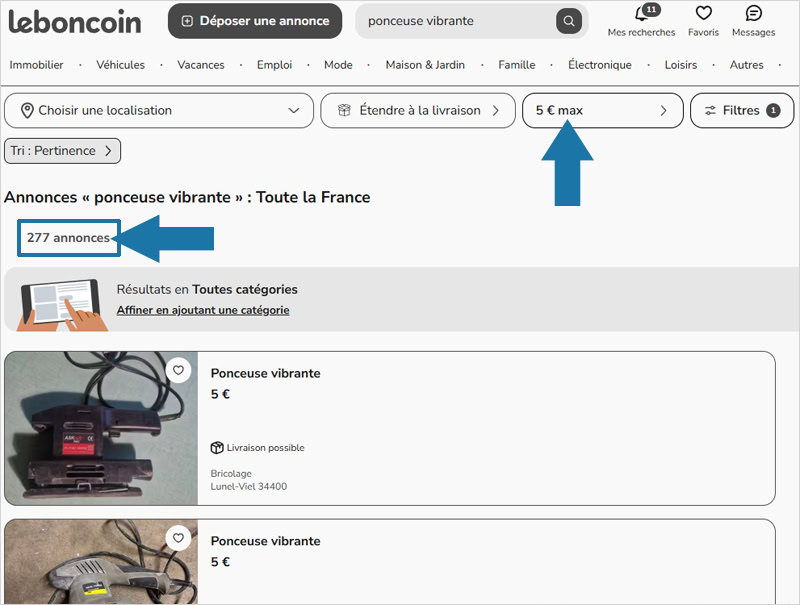Image resolution: width=800 pixels, height=605 pixels.
Task: Open the Choisir une localisation dropdown
Action: pos(159,110)
